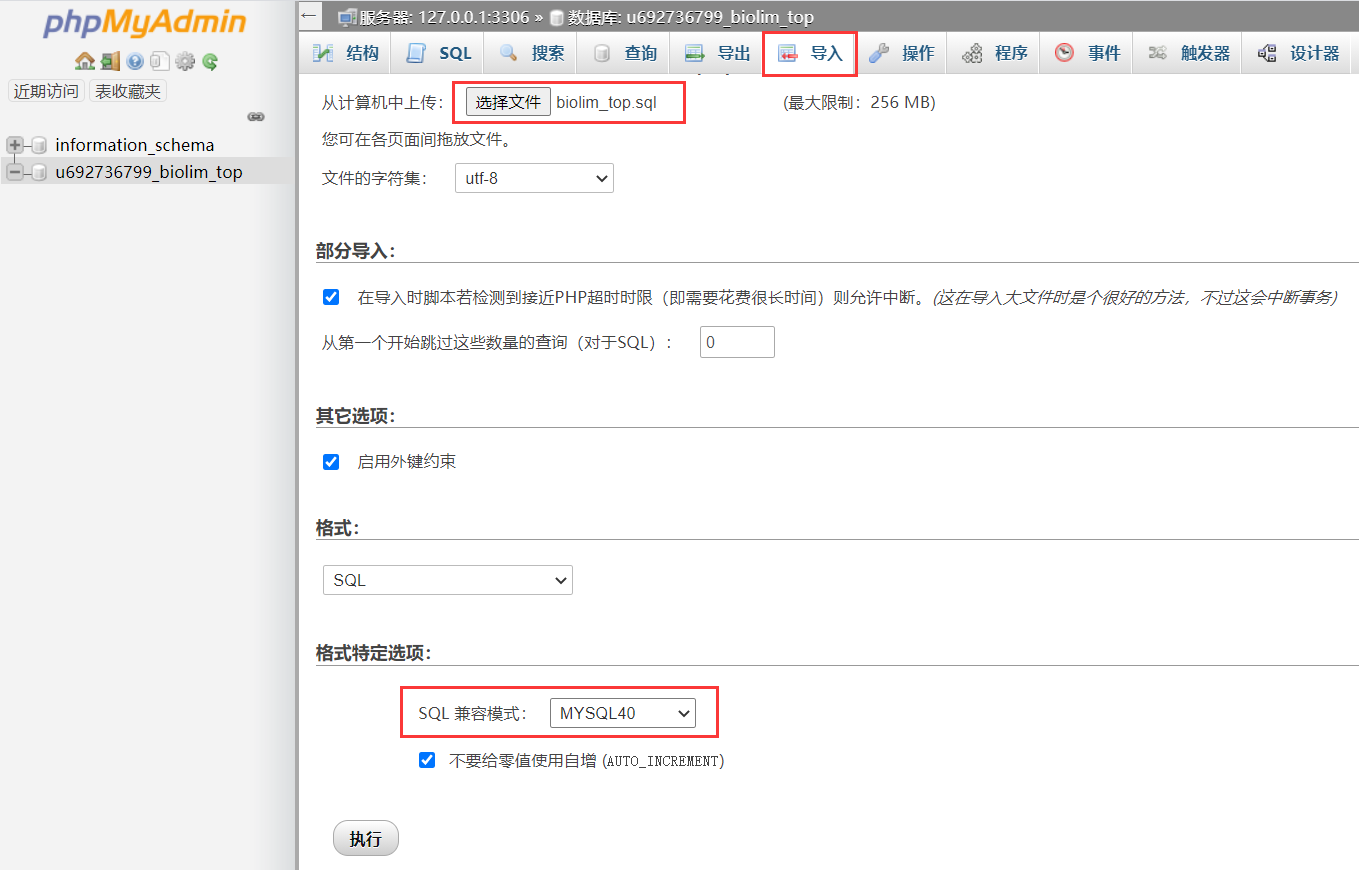
Task: Toggle the allow interrupt on PHP timeout checkbox
Action: click(x=331, y=297)
